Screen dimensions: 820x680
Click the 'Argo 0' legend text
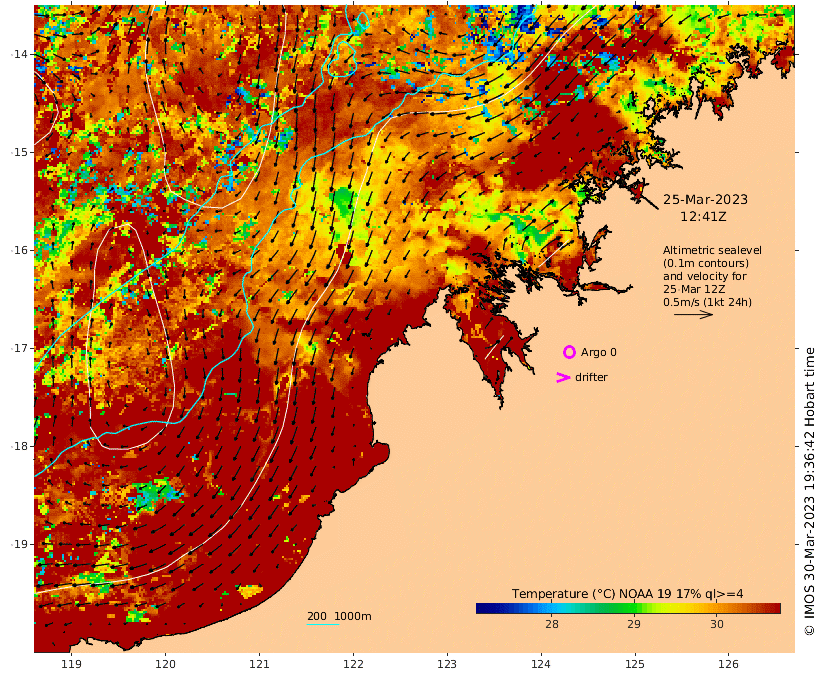point(598,353)
